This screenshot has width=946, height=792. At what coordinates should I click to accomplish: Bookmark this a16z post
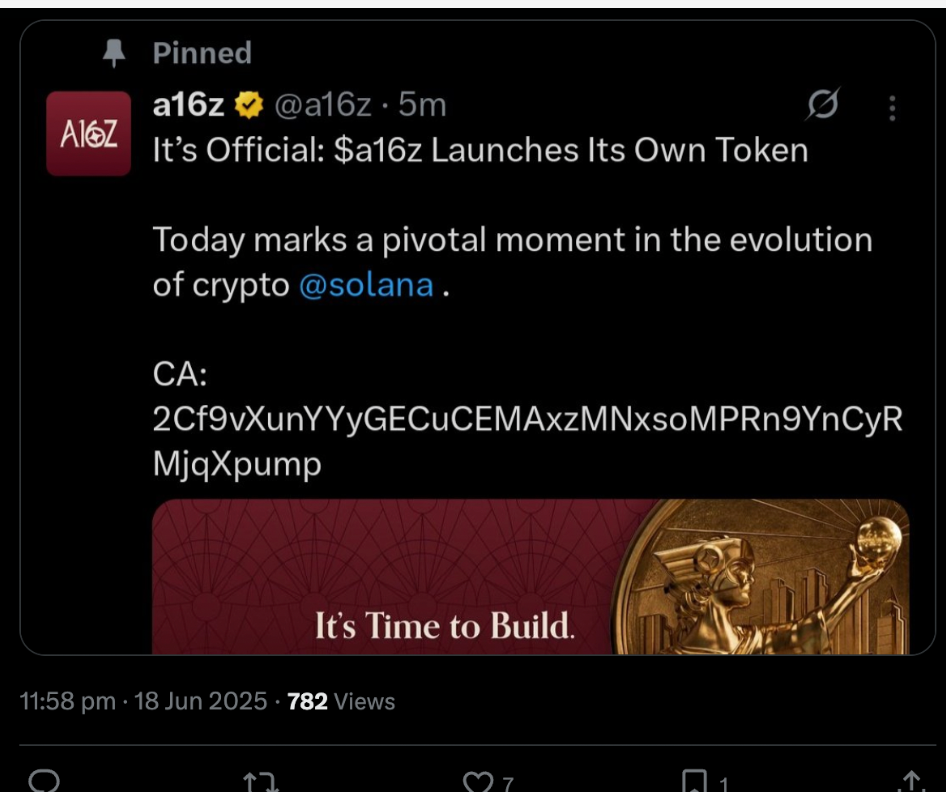click(694, 780)
